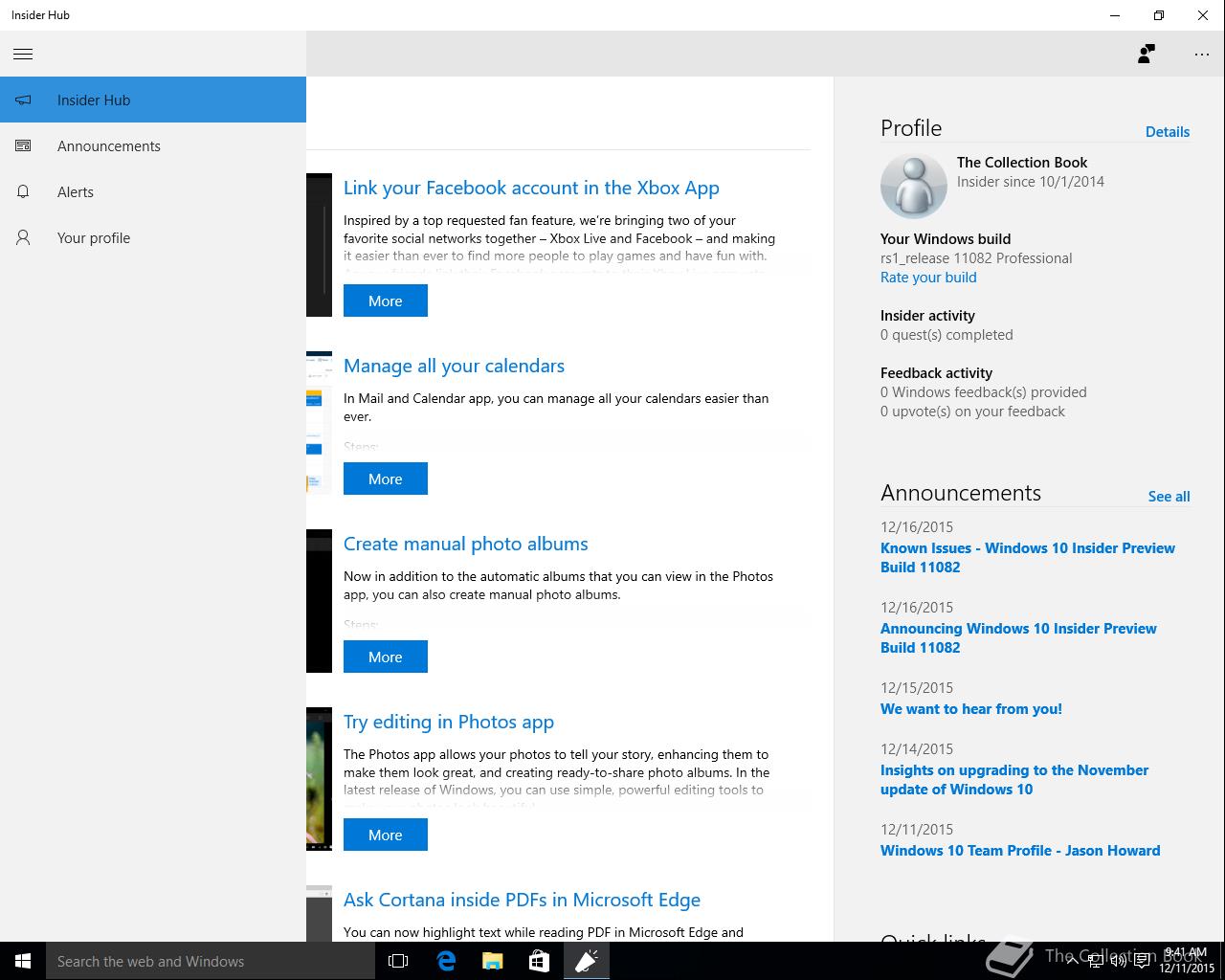Screen dimensions: 1225x980
Task: Click 'rs1_release 11082 Professional' build text
Action: point(976,258)
